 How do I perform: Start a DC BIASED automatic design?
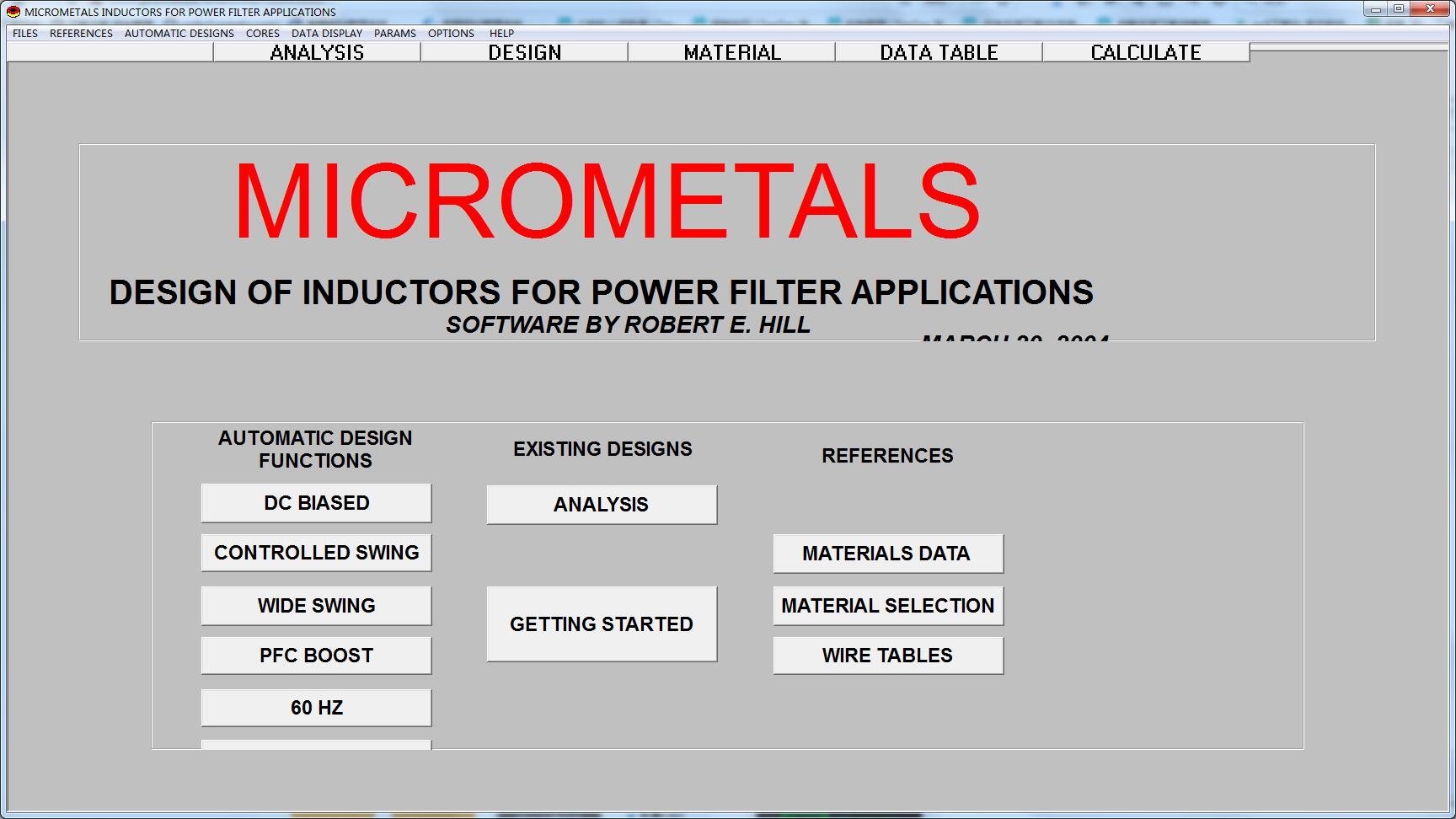pos(316,503)
